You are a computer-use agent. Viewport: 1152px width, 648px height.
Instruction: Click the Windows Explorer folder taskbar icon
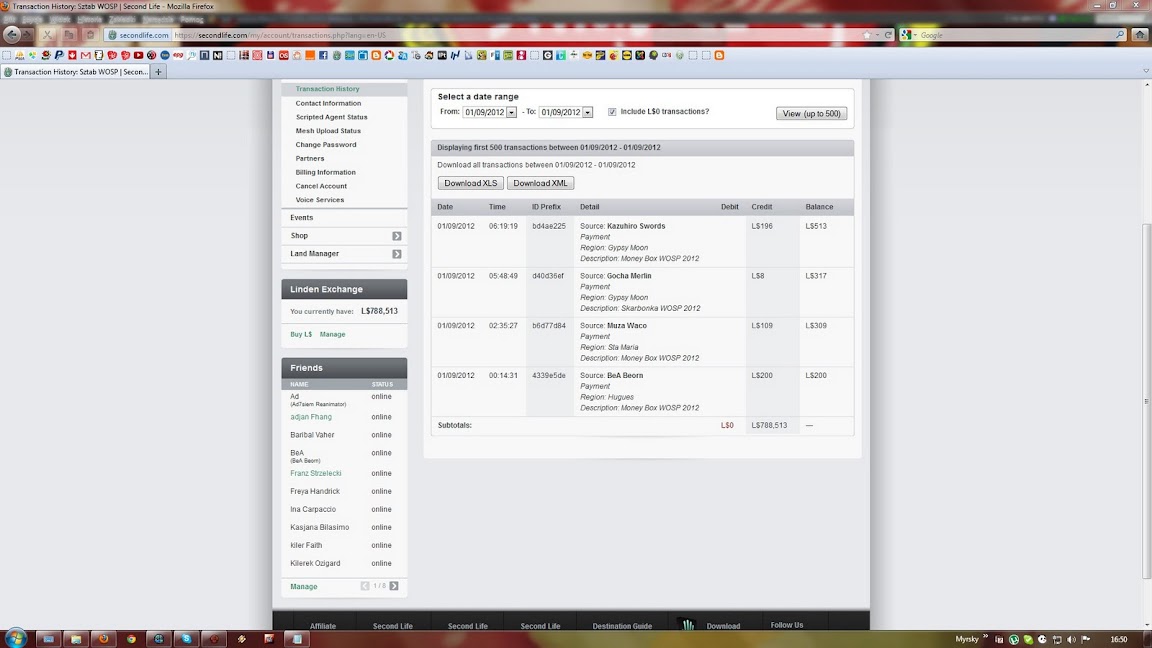tap(76, 639)
